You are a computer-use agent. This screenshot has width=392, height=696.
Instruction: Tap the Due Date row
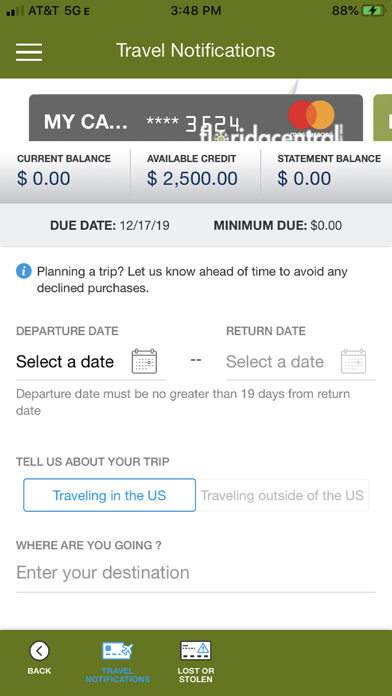pos(196,225)
